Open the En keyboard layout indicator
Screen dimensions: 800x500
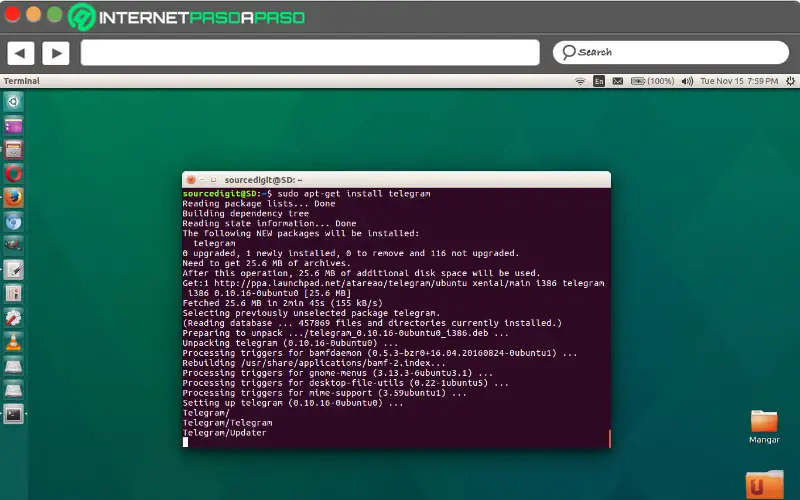pos(599,81)
